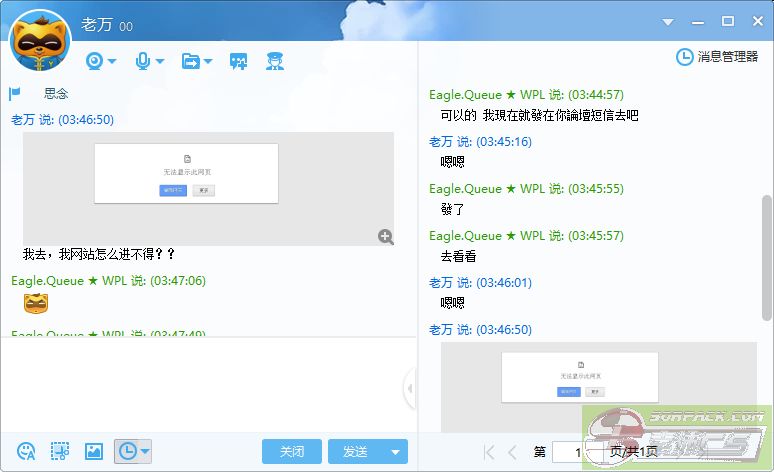Click the 发送 button
774x472 pixels.
pyautogui.click(x=355, y=451)
